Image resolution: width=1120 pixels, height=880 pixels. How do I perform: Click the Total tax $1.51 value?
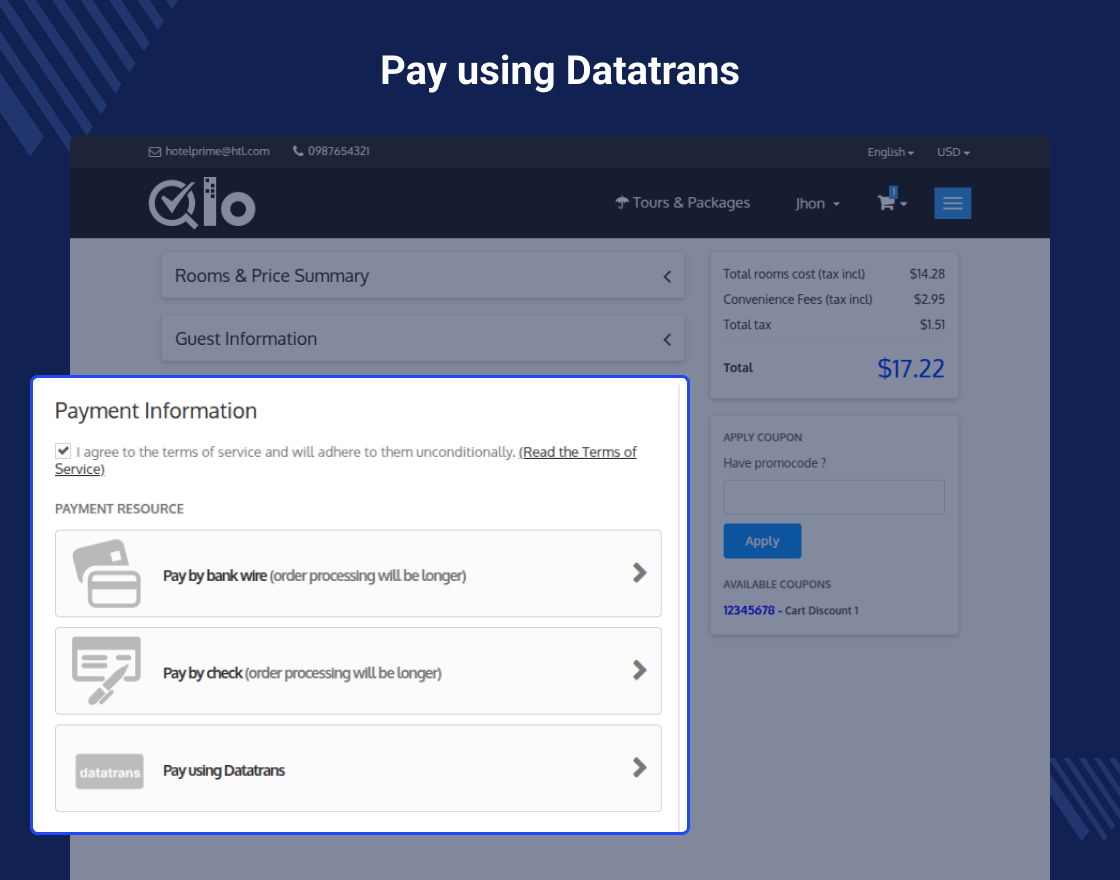click(932, 325)
